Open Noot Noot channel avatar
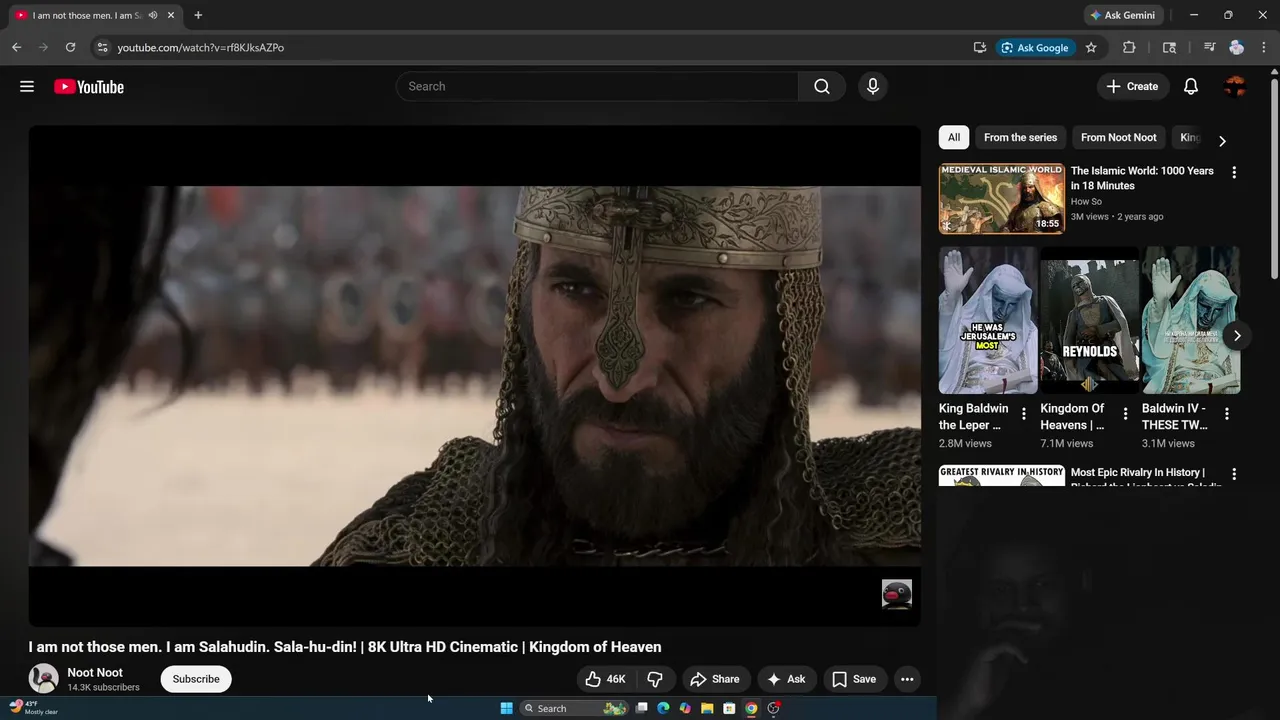 tap(44, 679)
